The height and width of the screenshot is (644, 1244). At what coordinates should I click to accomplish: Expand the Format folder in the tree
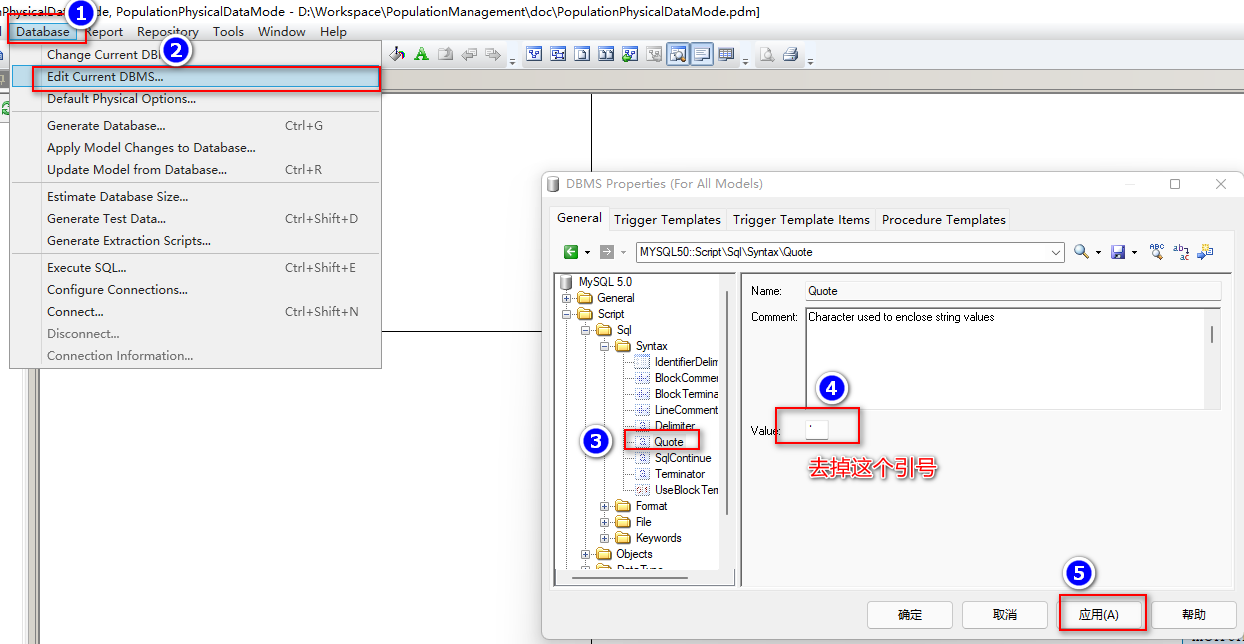point(604,505)
